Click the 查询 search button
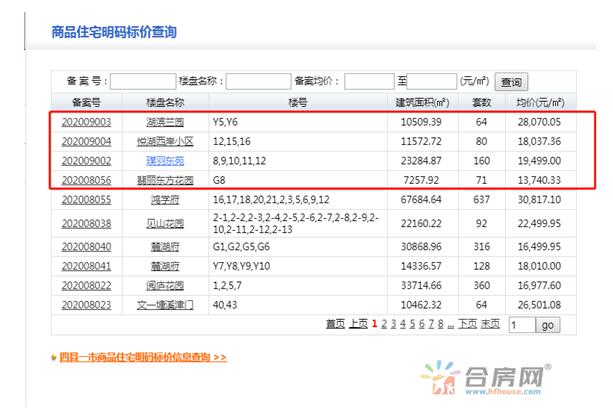Screen dimensions: 613x418 [512, 82]
